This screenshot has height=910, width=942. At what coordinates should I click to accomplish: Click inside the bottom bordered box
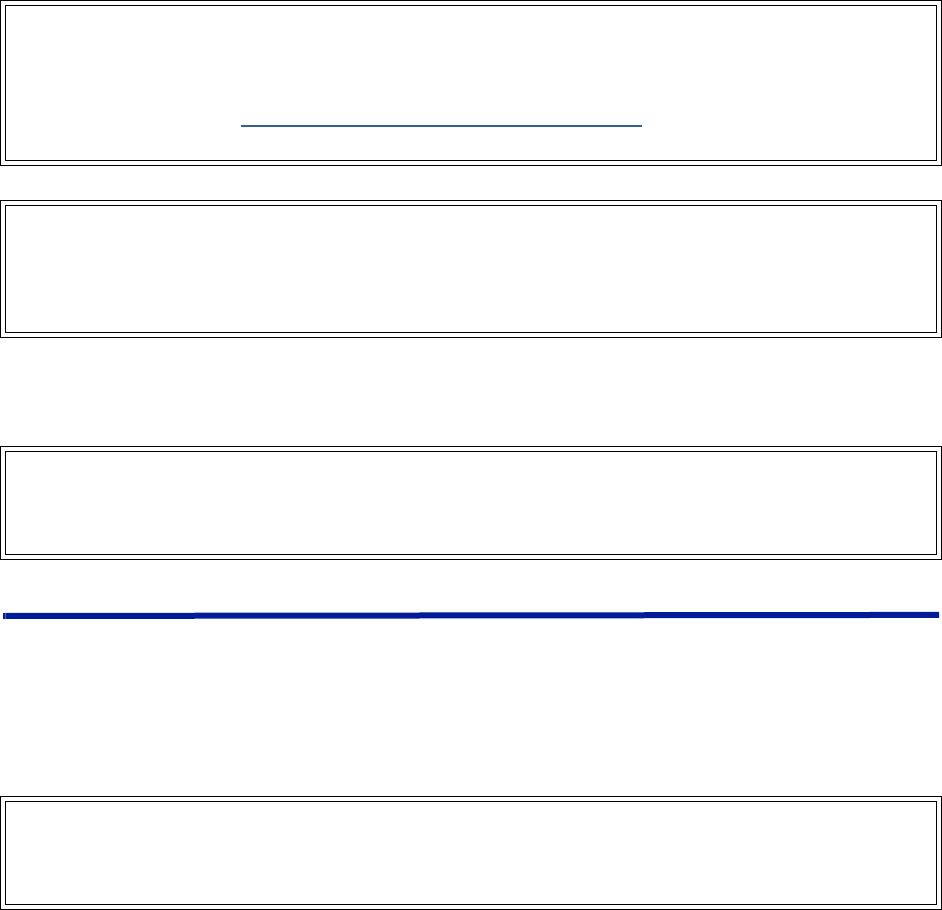470,851
